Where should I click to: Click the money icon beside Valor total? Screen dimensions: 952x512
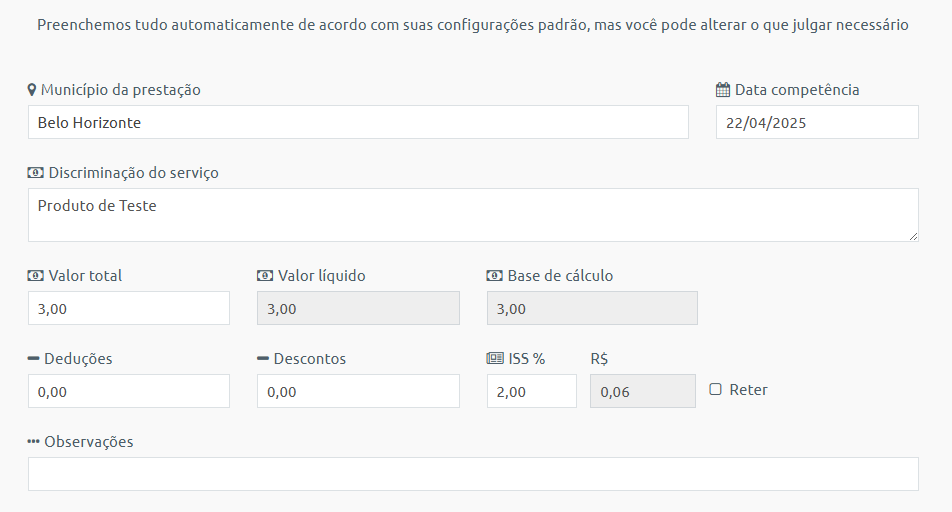[36, 276]
